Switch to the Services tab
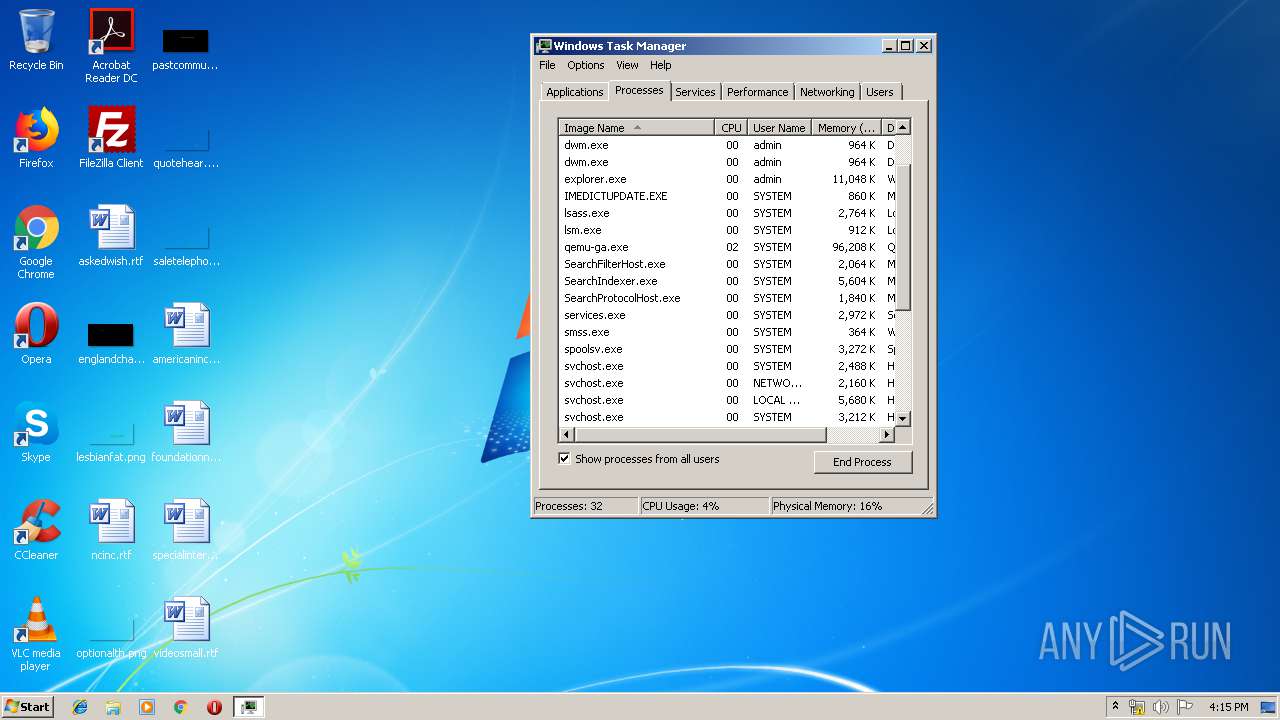The width and height of the screenshot is (1280, 720). (x=695, y=92)
